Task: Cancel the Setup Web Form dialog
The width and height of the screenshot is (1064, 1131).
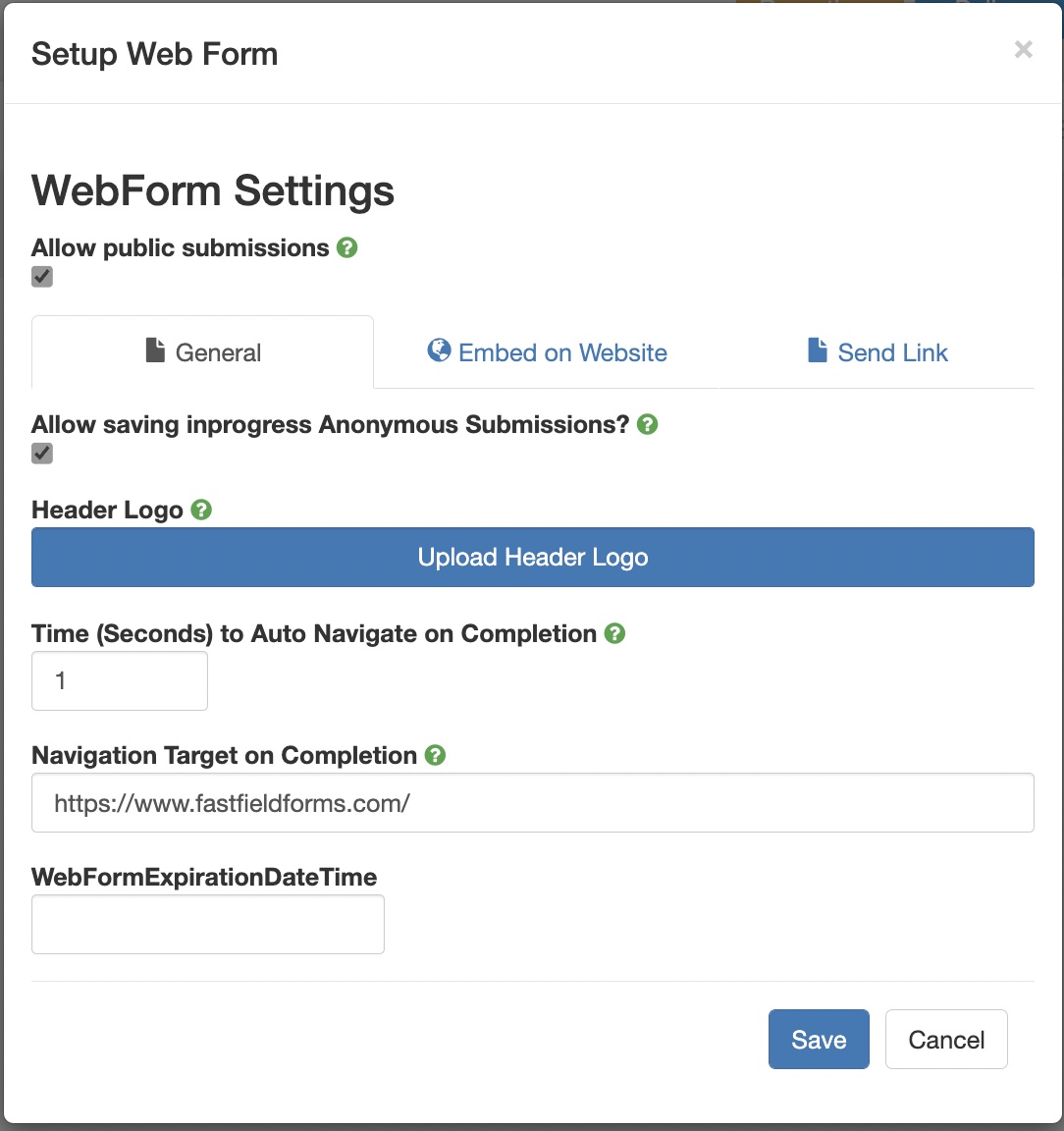Action: pos(946,1039)
